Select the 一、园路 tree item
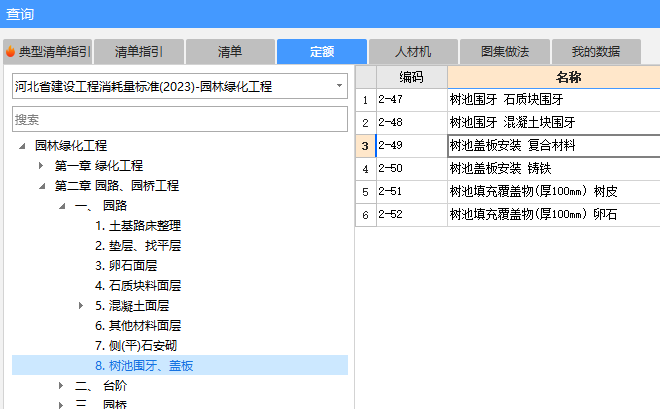 pos(101,205)
